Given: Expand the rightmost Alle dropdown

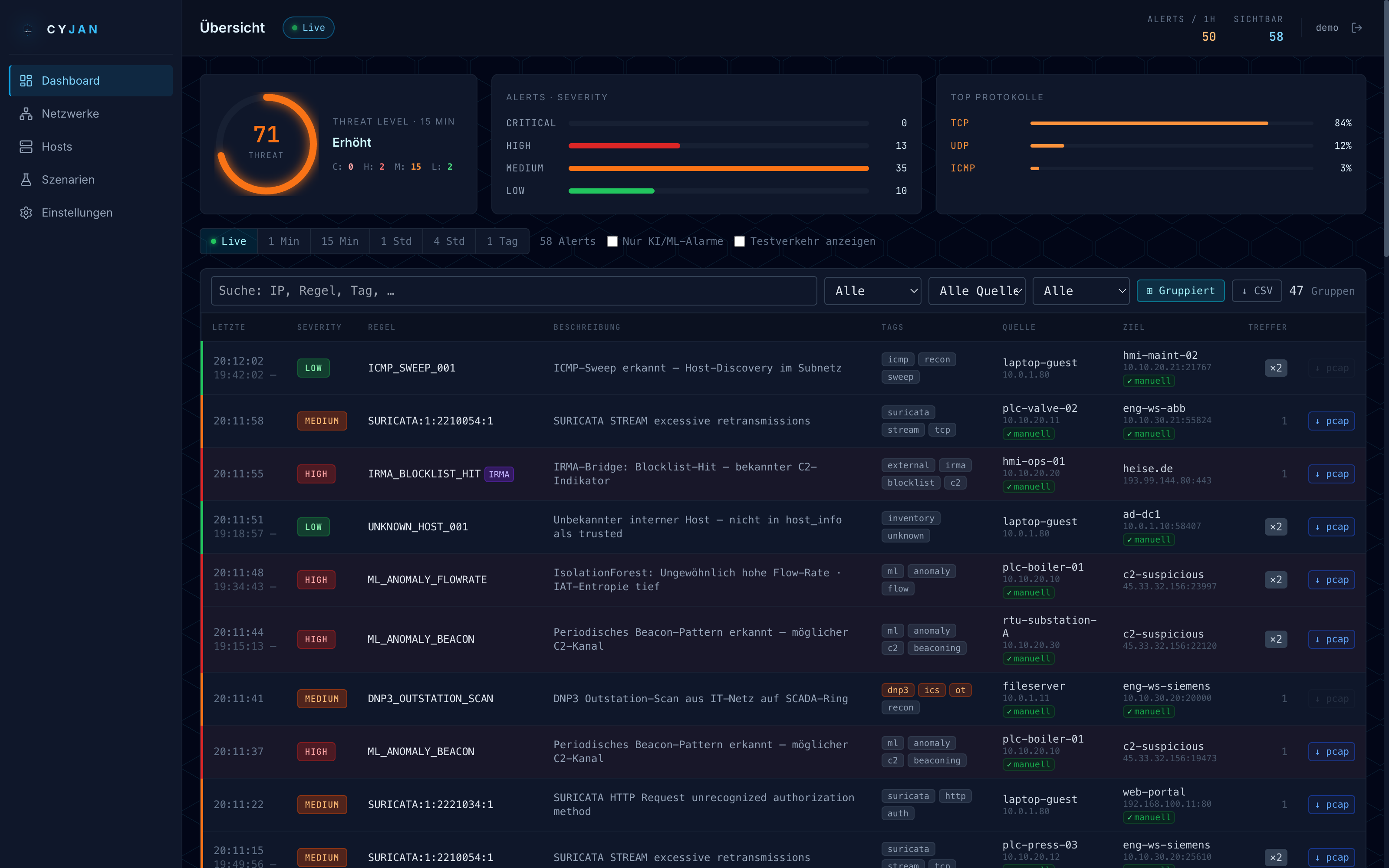Looking at the screenshot, I should pyautogui.click(x=1081, y=290).
